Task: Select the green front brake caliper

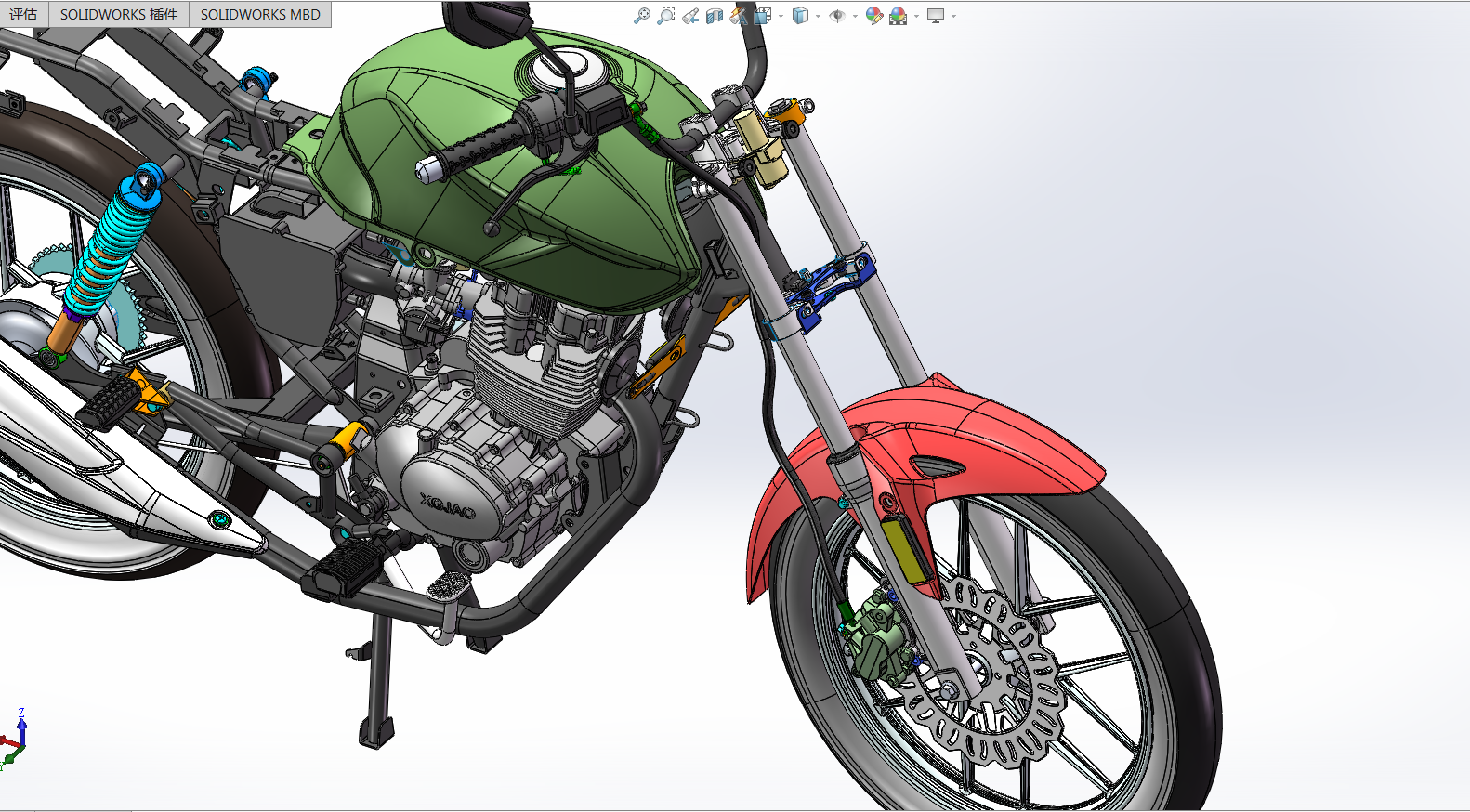Action: 876,639
